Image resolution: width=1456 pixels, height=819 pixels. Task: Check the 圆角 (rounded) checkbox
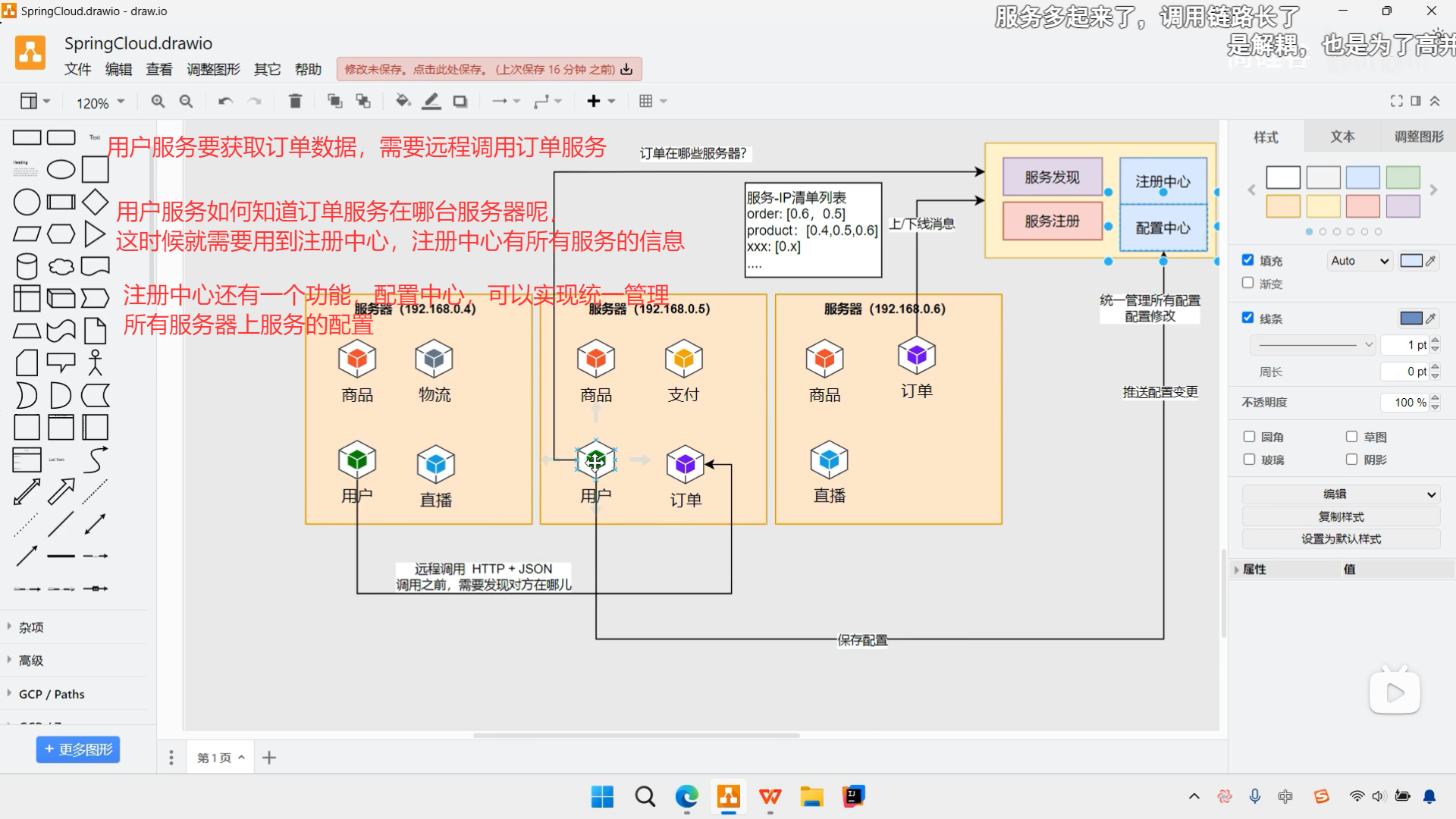pos(1250,436)
